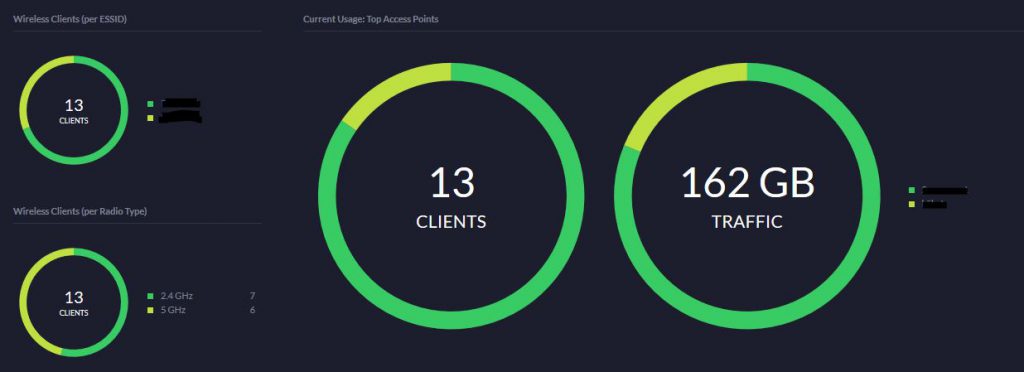Click green swatch in Top Access Points legend

tap(912, 191)
